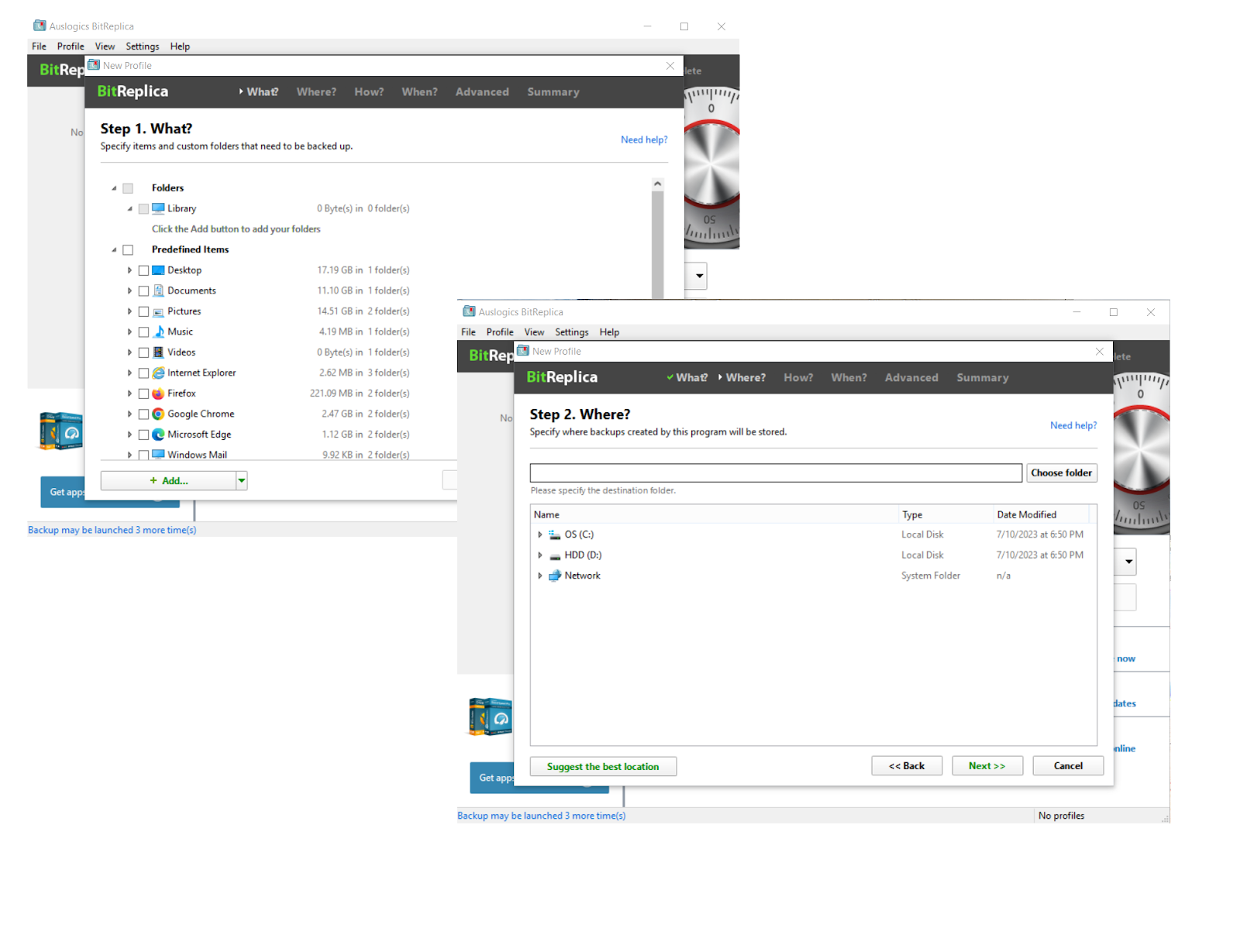Click BitReplica logo in Step 2 dialog

point(562,377)
